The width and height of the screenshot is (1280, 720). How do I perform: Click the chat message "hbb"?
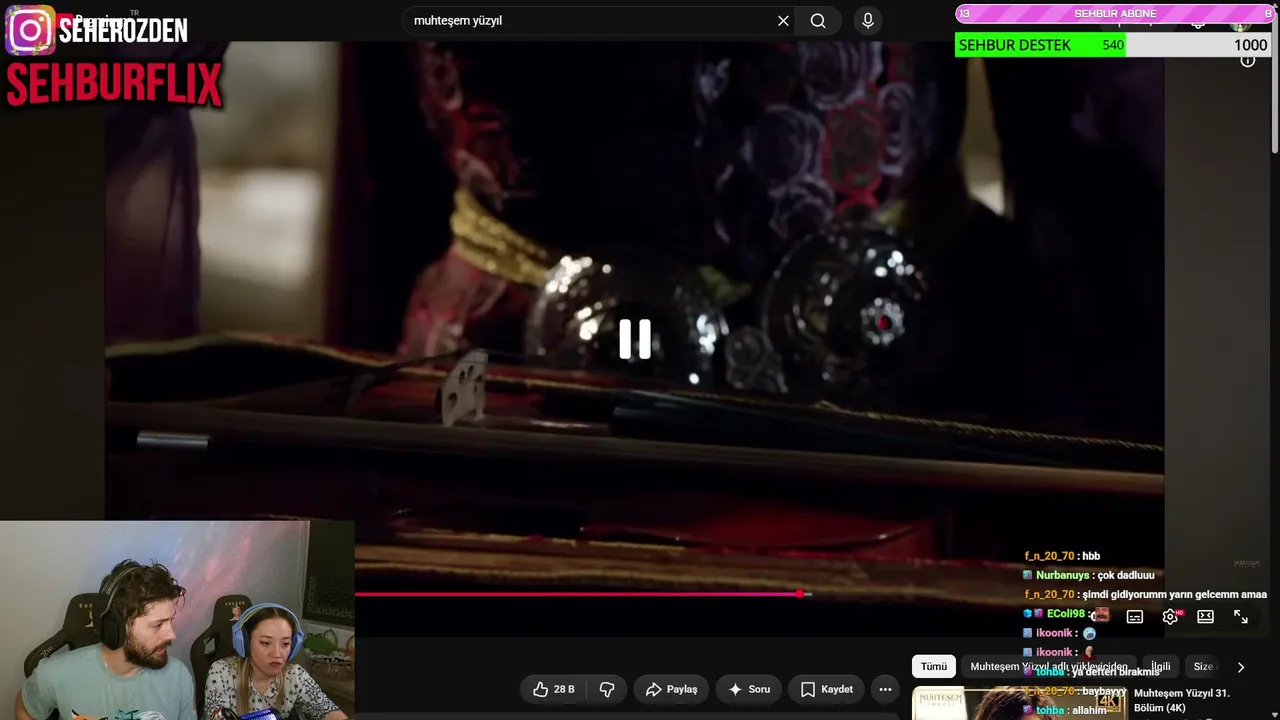pyautogui.click(x=1091, y=556)
